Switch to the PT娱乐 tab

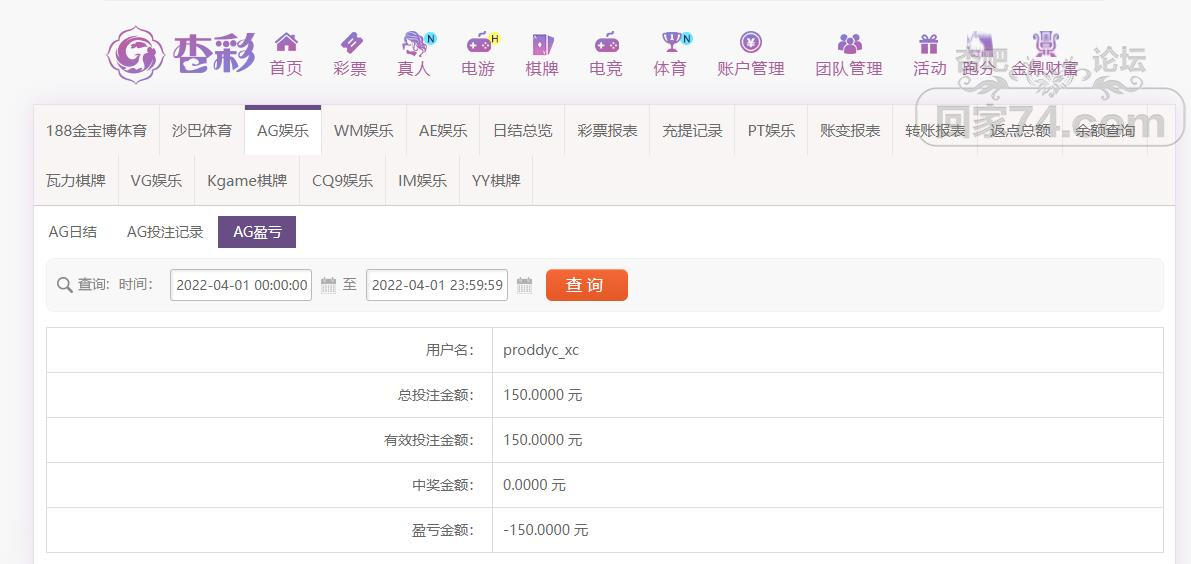pos(772,131)
